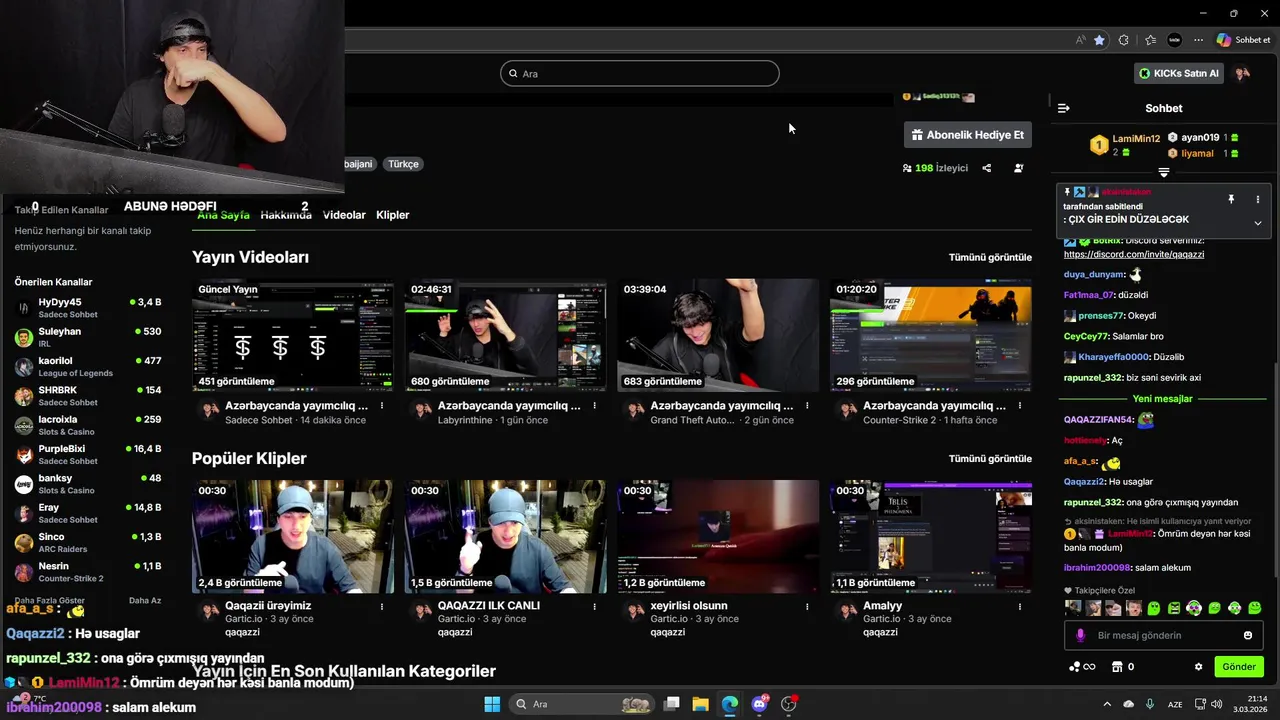This screenshot has height=720, width=1280.
Task: Open the Nesrin recommended channel
Action: (88, 572)
